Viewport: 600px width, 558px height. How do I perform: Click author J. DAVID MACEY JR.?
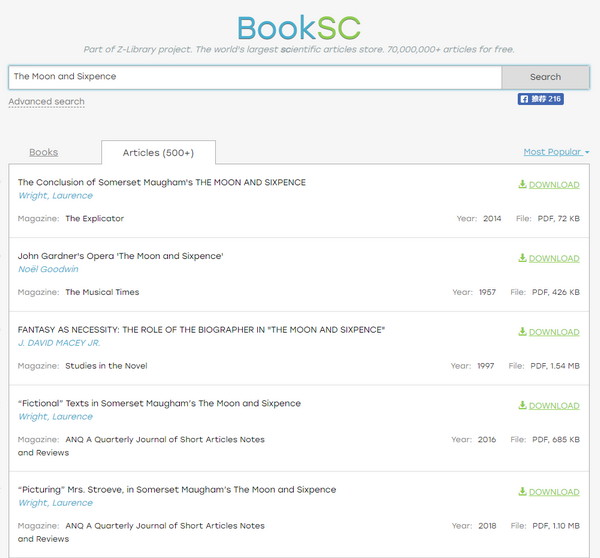tap(59, 343)
